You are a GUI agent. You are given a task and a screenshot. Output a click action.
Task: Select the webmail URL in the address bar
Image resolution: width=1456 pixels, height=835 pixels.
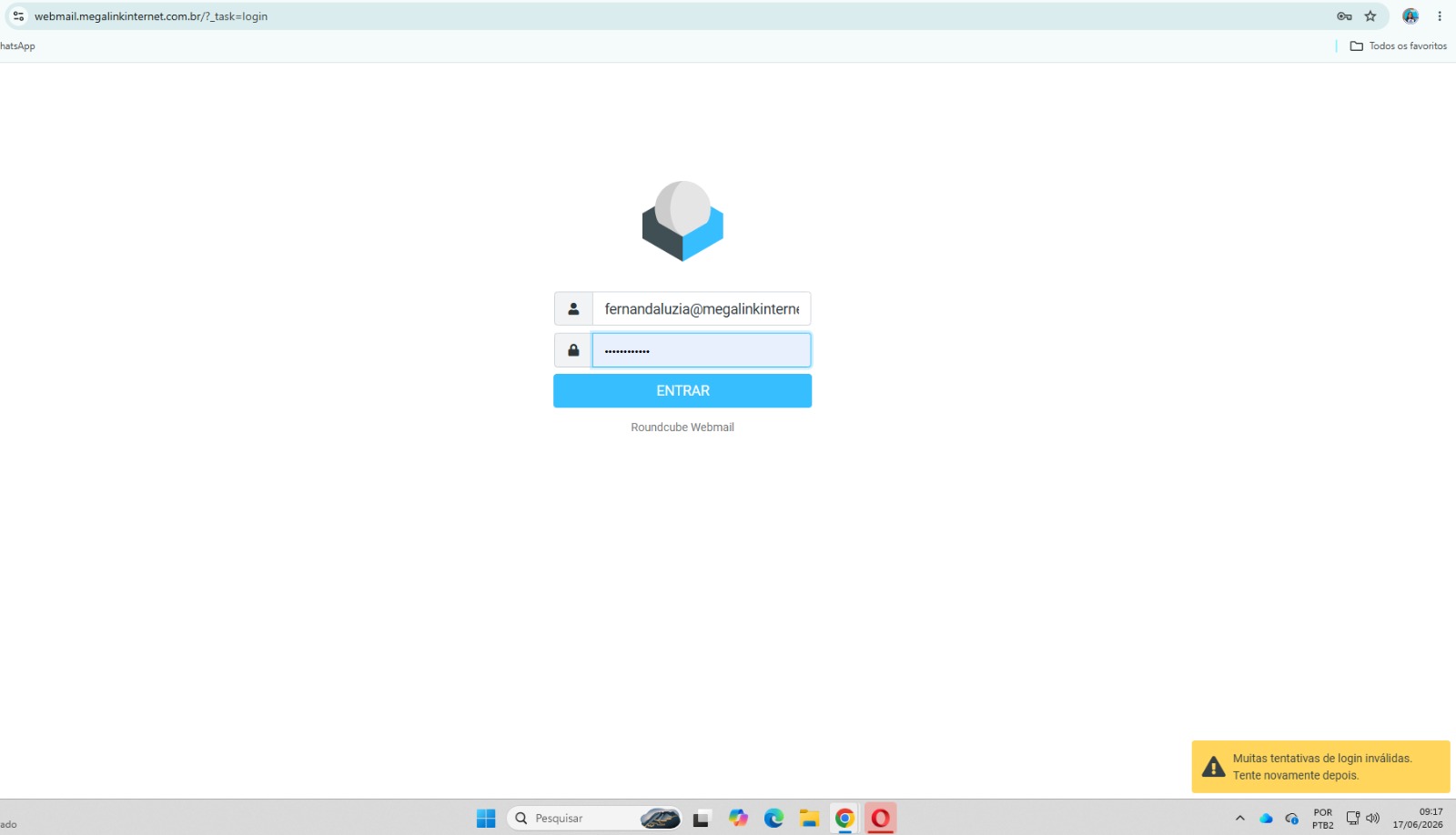(151, 16)
